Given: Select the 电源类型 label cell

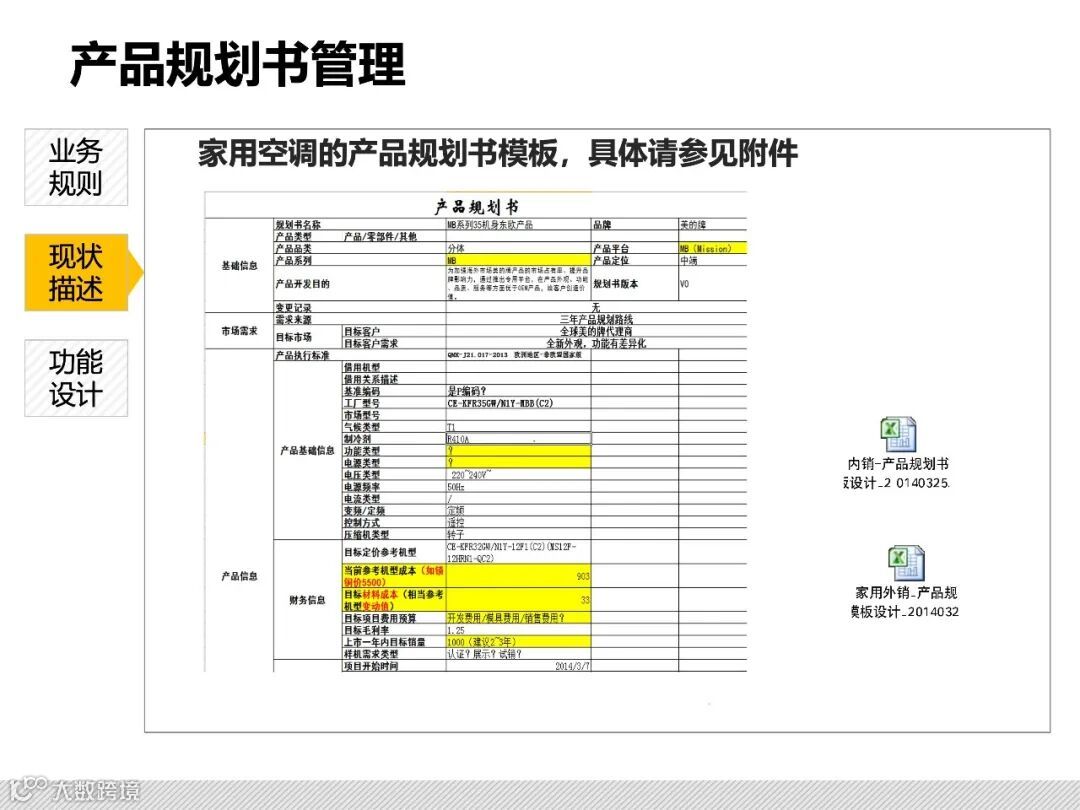Looking at the screenshot, I should pos(394,463).
